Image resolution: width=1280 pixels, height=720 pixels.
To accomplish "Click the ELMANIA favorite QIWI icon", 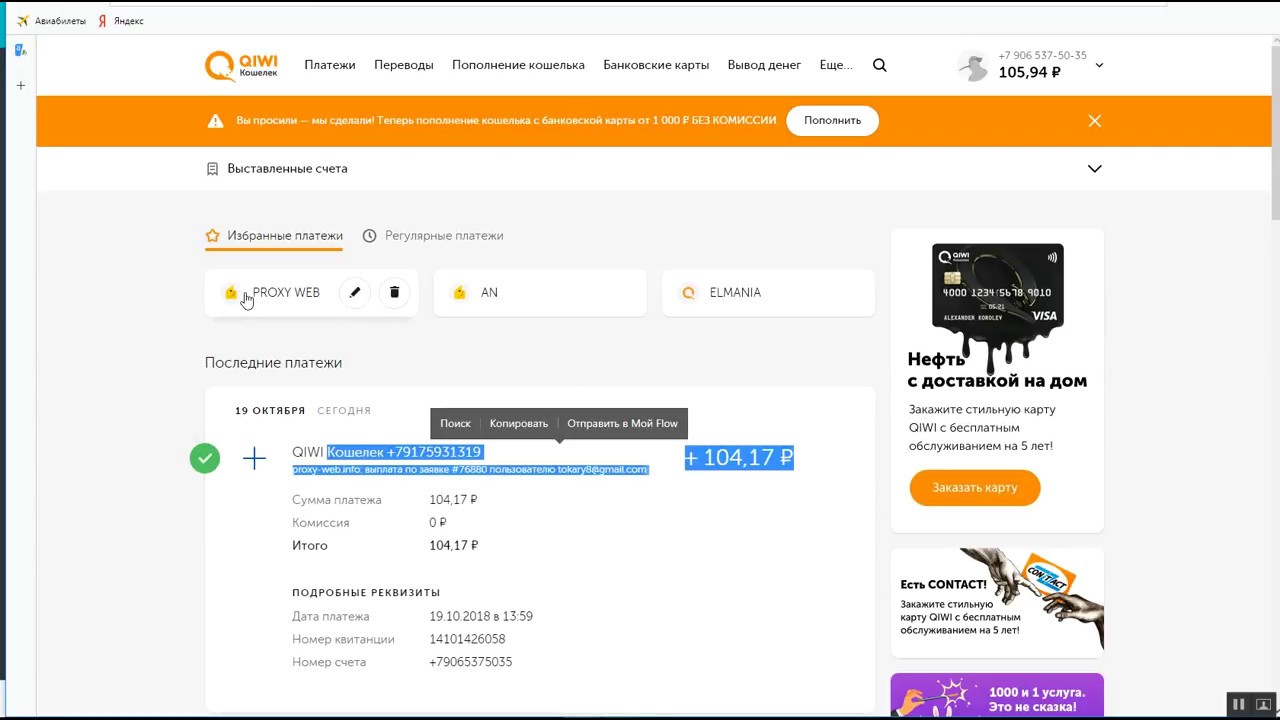I will pyautogui.click(x=688, y=292).
